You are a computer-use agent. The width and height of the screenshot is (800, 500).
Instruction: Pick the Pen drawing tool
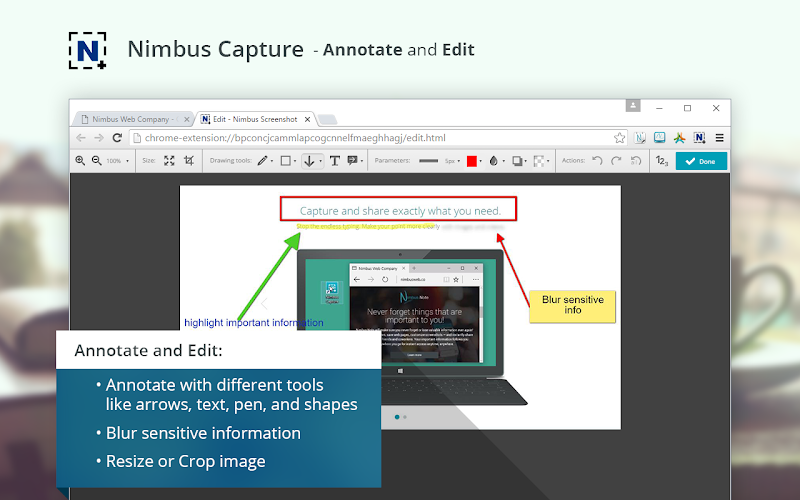pyautogui.click(x=262, y=161)
